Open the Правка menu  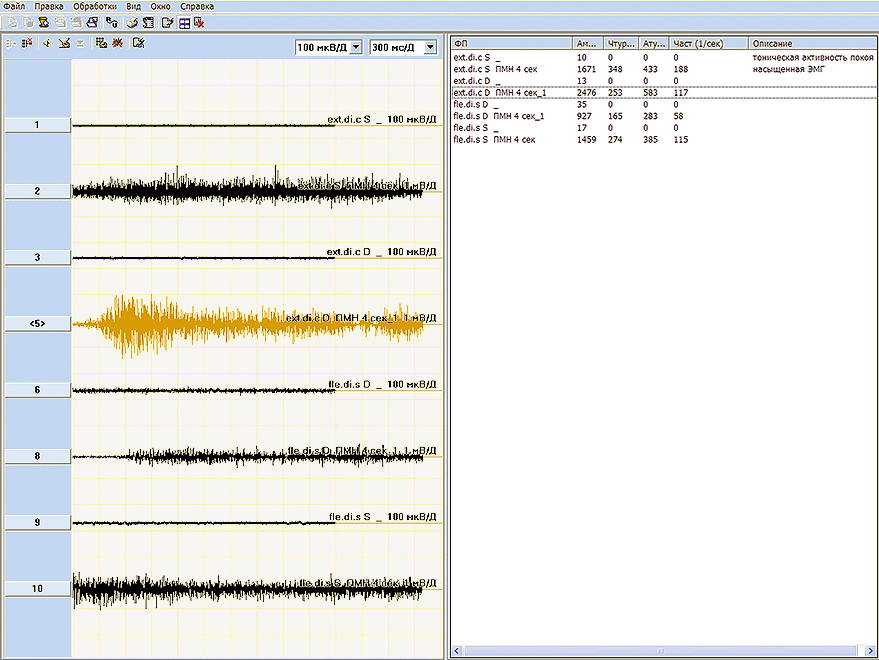click(49, 7)
